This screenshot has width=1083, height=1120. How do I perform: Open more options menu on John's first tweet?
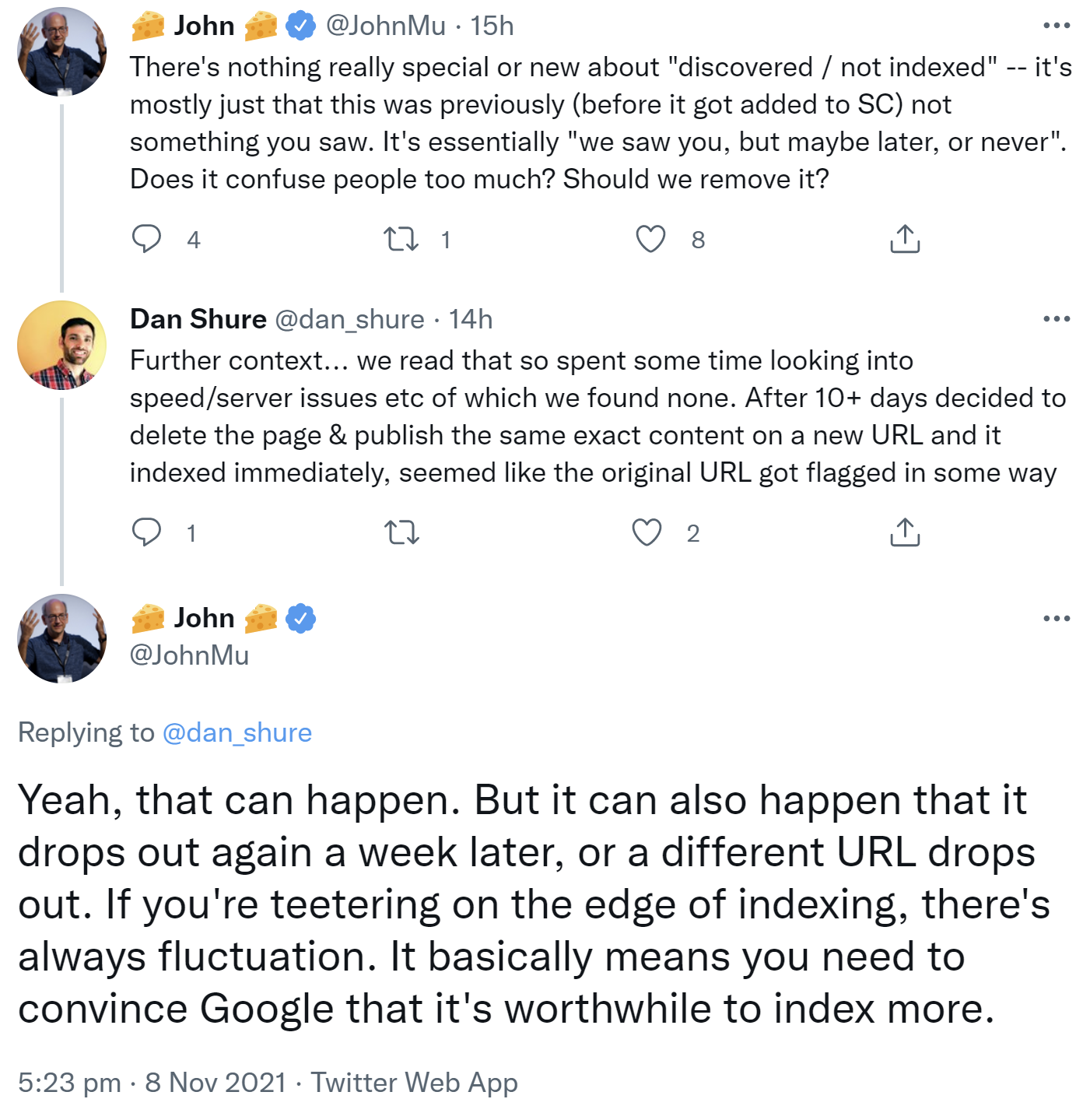point(1055,24)
